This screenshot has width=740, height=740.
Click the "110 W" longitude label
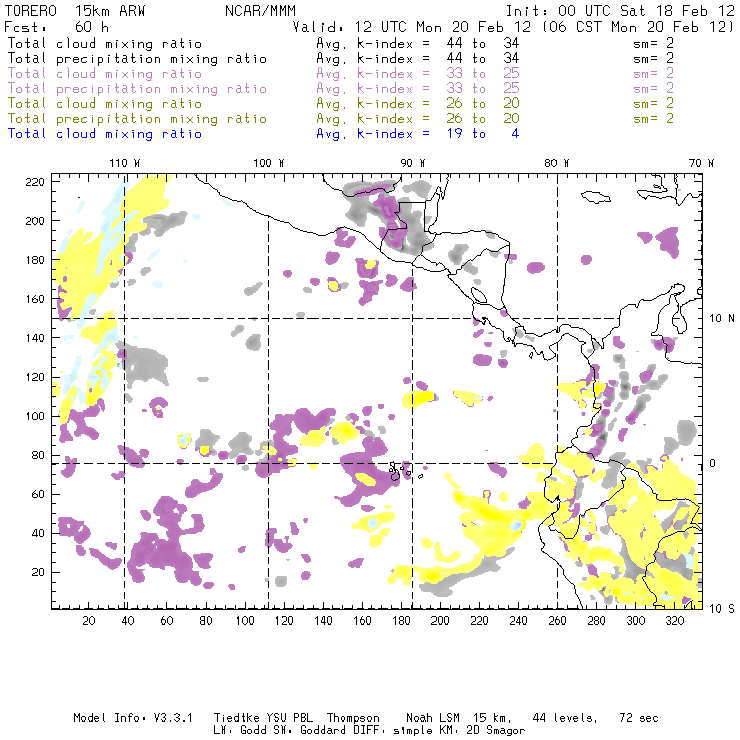[125, 163]
